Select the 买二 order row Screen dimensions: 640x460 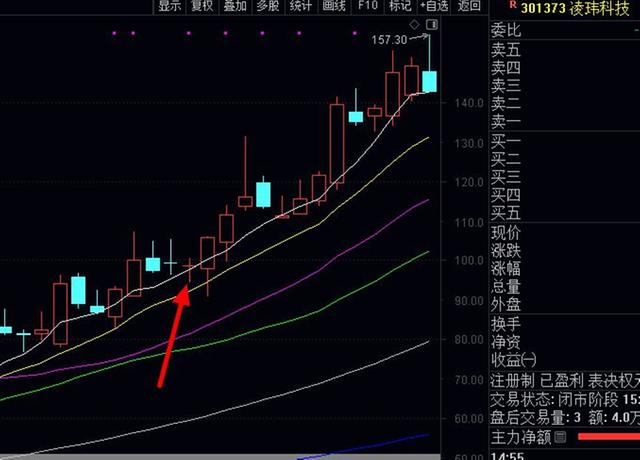click(565, 160)
